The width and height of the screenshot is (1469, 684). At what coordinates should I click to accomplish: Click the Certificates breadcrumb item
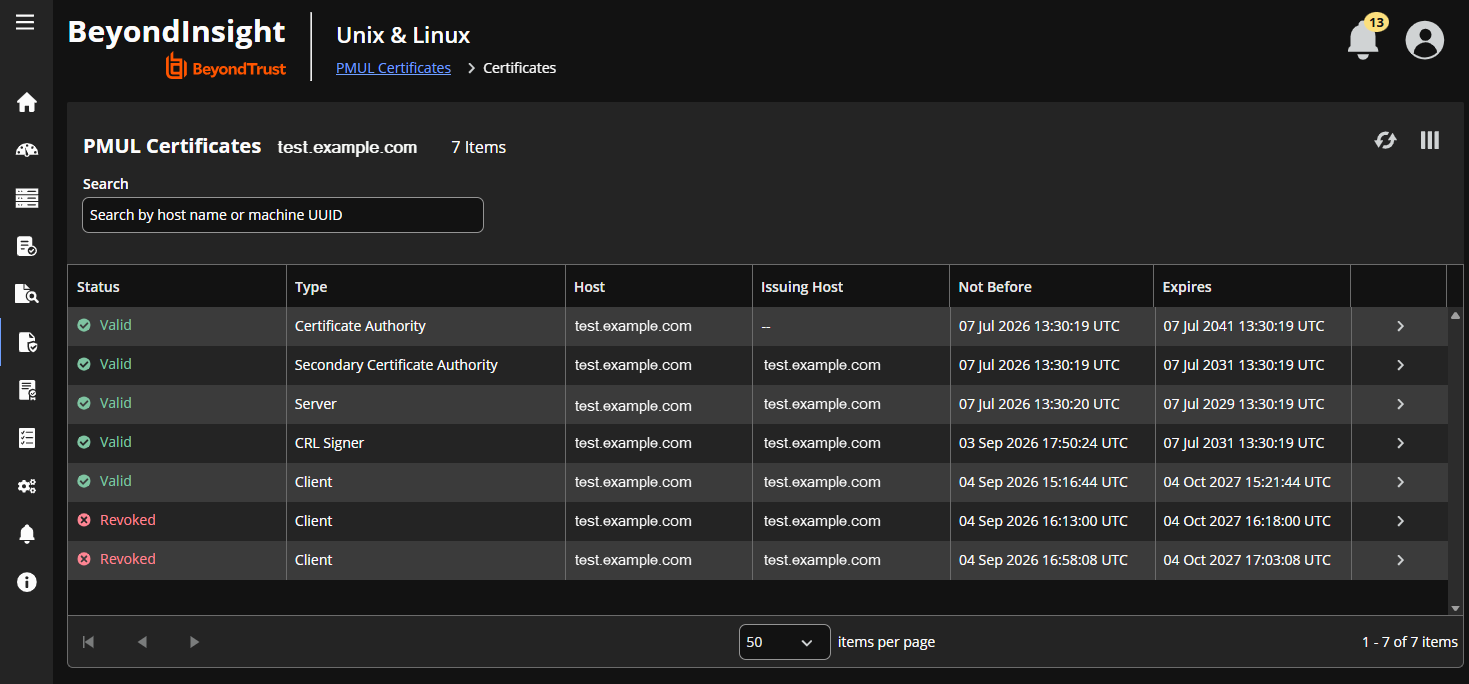(x=519, y=68)
